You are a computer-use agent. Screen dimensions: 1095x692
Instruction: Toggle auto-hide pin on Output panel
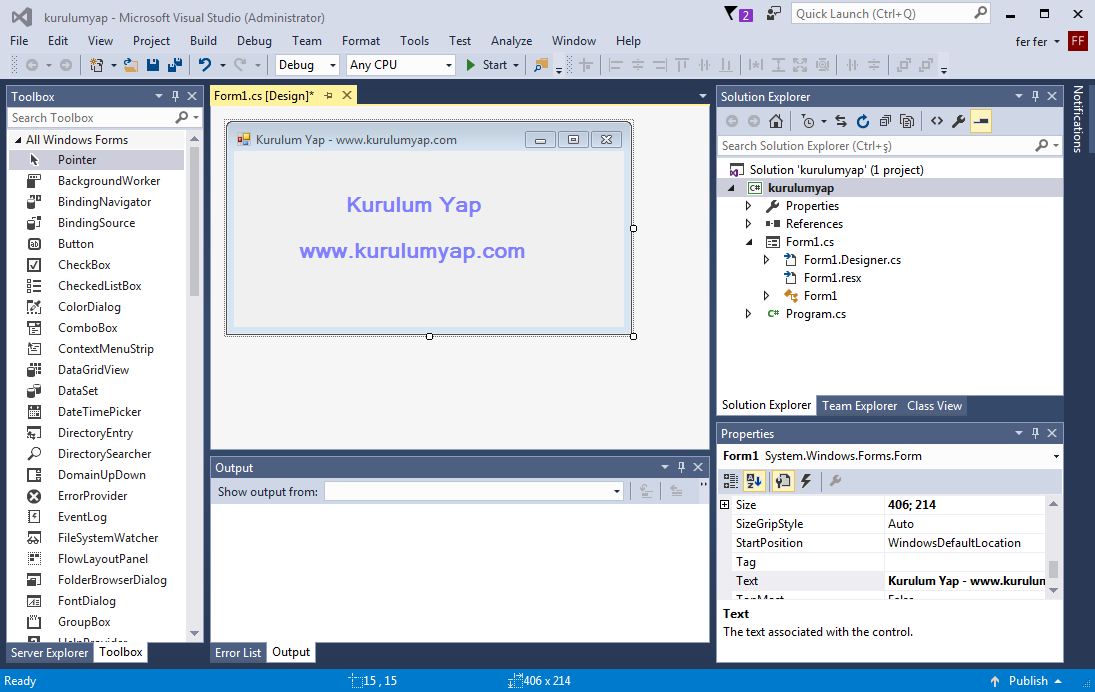coord(681,467)
